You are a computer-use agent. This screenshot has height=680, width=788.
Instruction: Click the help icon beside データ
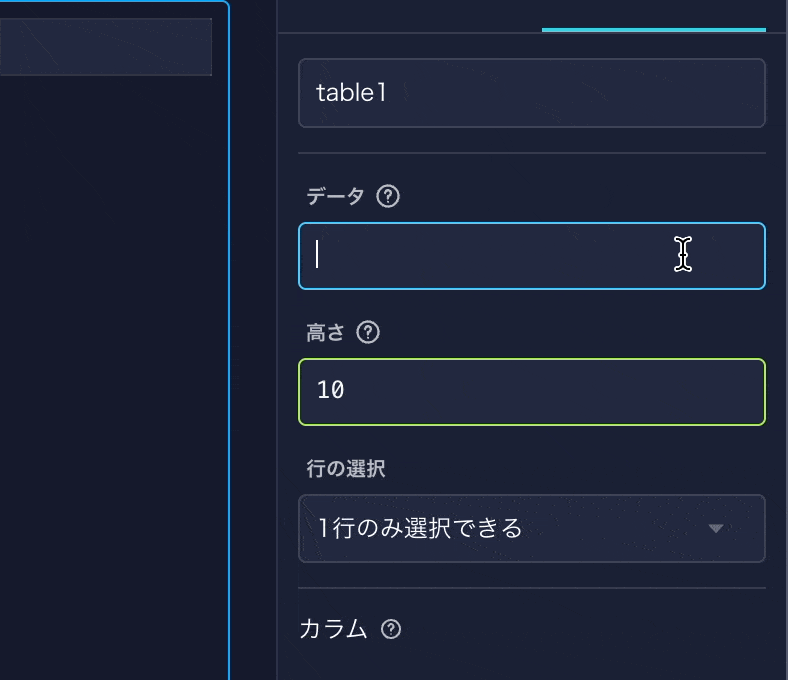click(388, 196)
